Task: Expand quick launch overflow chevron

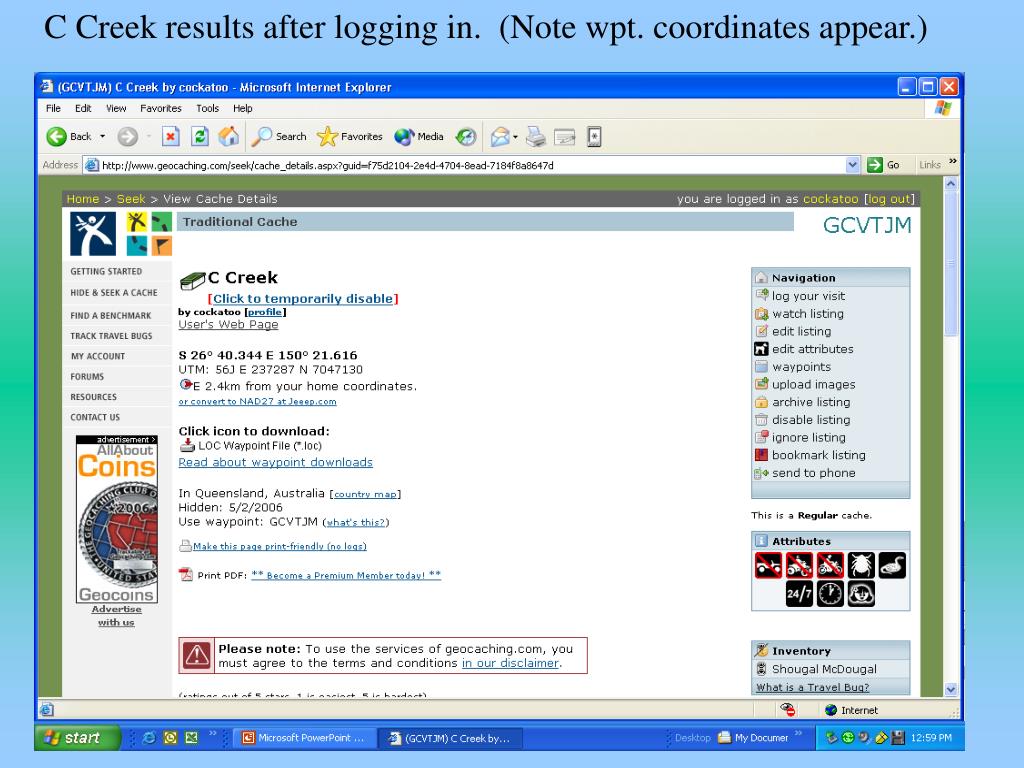Action: (212, 734)
